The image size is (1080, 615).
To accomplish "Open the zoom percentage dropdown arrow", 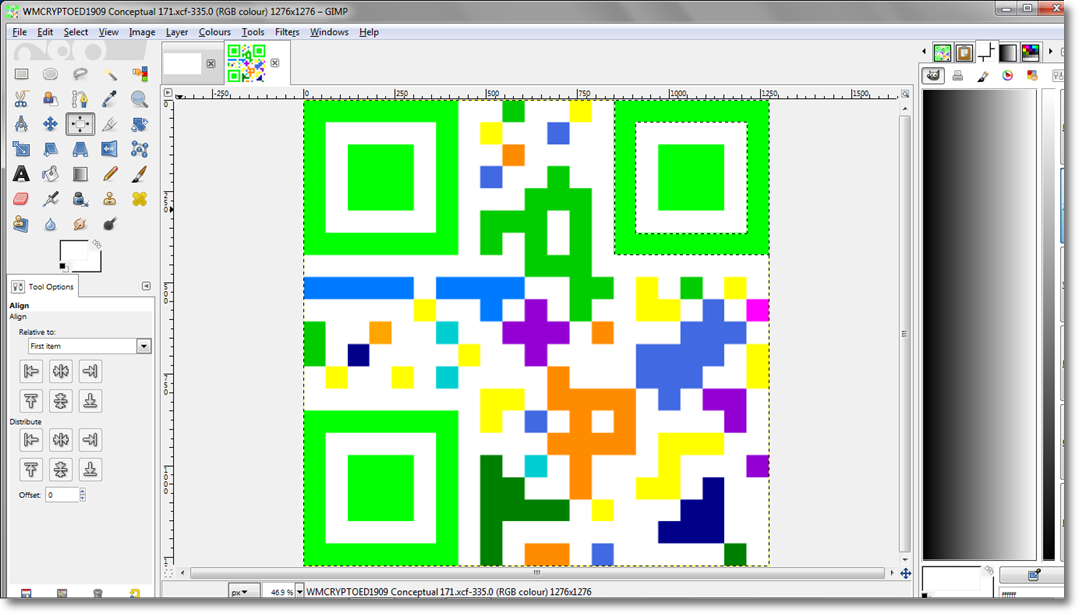I will click(x=300, y=592).
